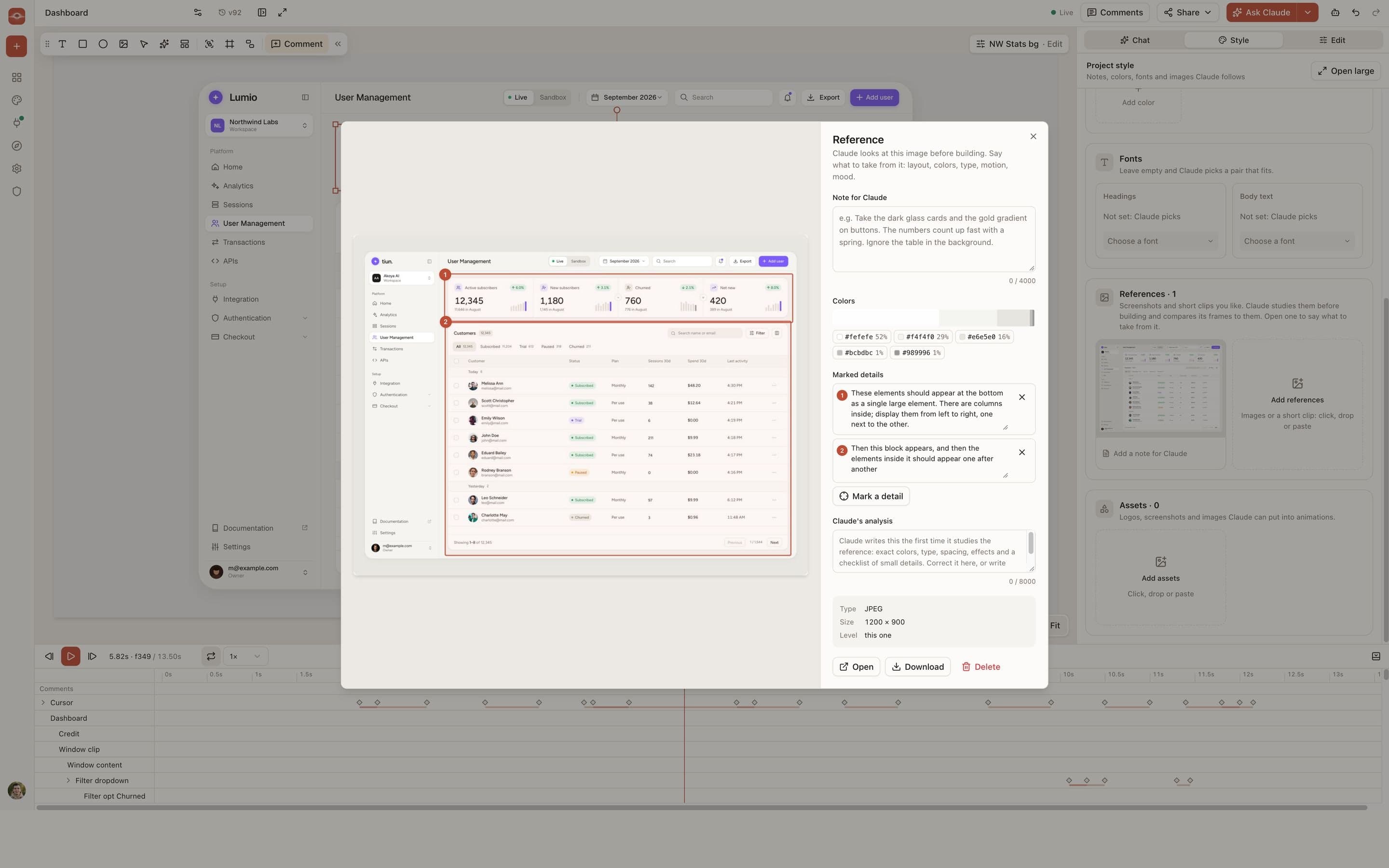Open the palette icon in the left sidebar

[17, 100]
